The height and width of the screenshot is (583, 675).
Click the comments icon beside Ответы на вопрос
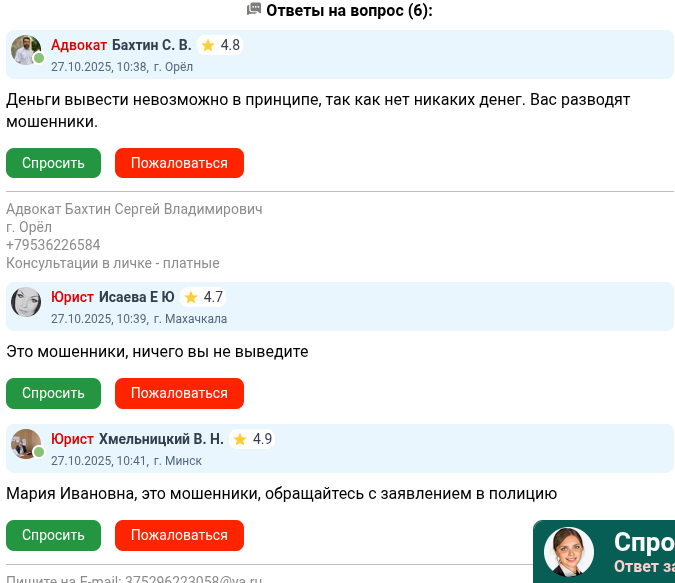(254, 9)
